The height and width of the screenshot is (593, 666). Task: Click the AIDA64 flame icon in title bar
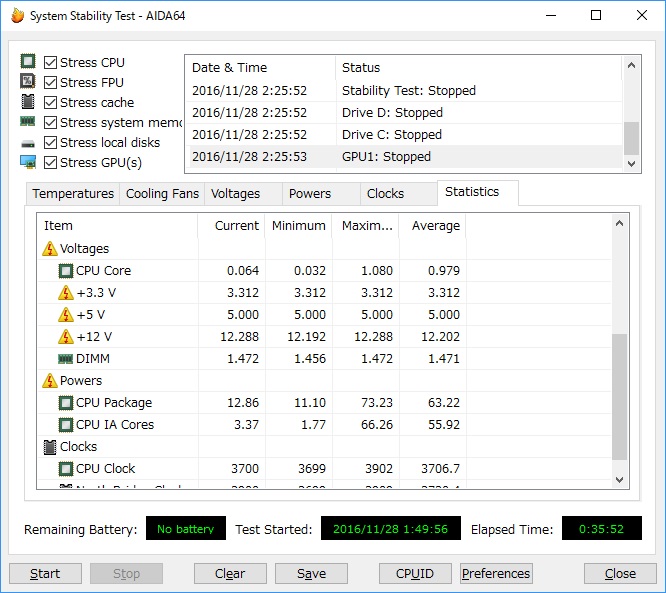tap(17, 16)
